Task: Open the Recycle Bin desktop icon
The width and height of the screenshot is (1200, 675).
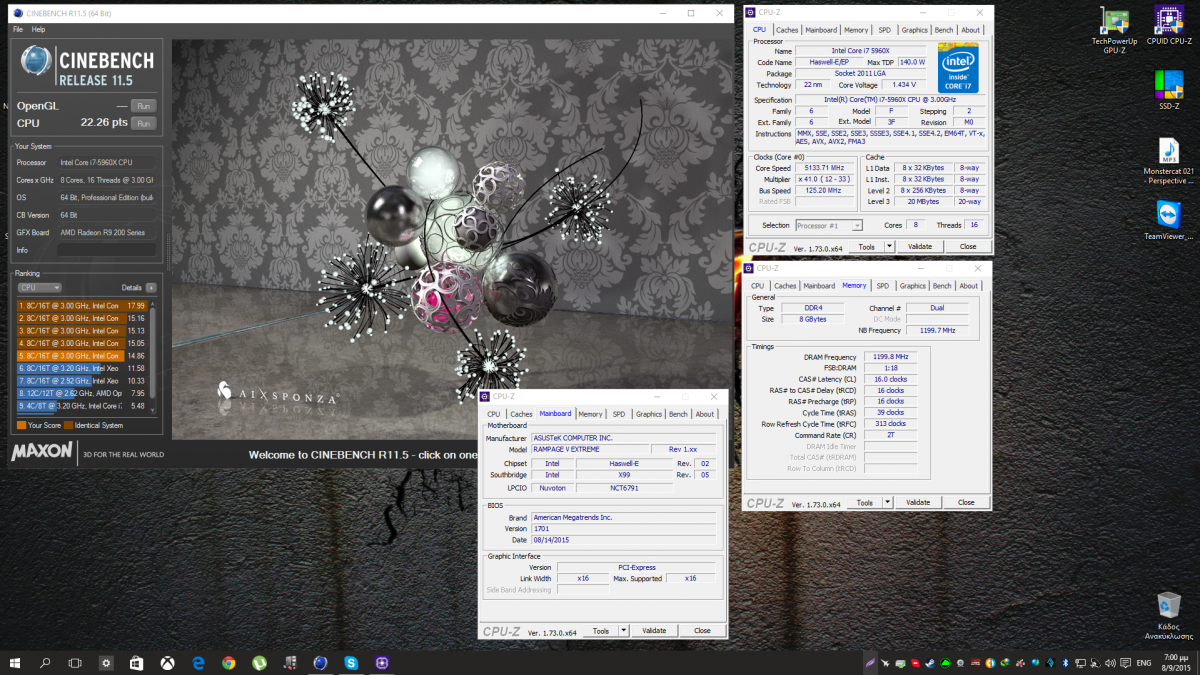Action: point(1169,615)
